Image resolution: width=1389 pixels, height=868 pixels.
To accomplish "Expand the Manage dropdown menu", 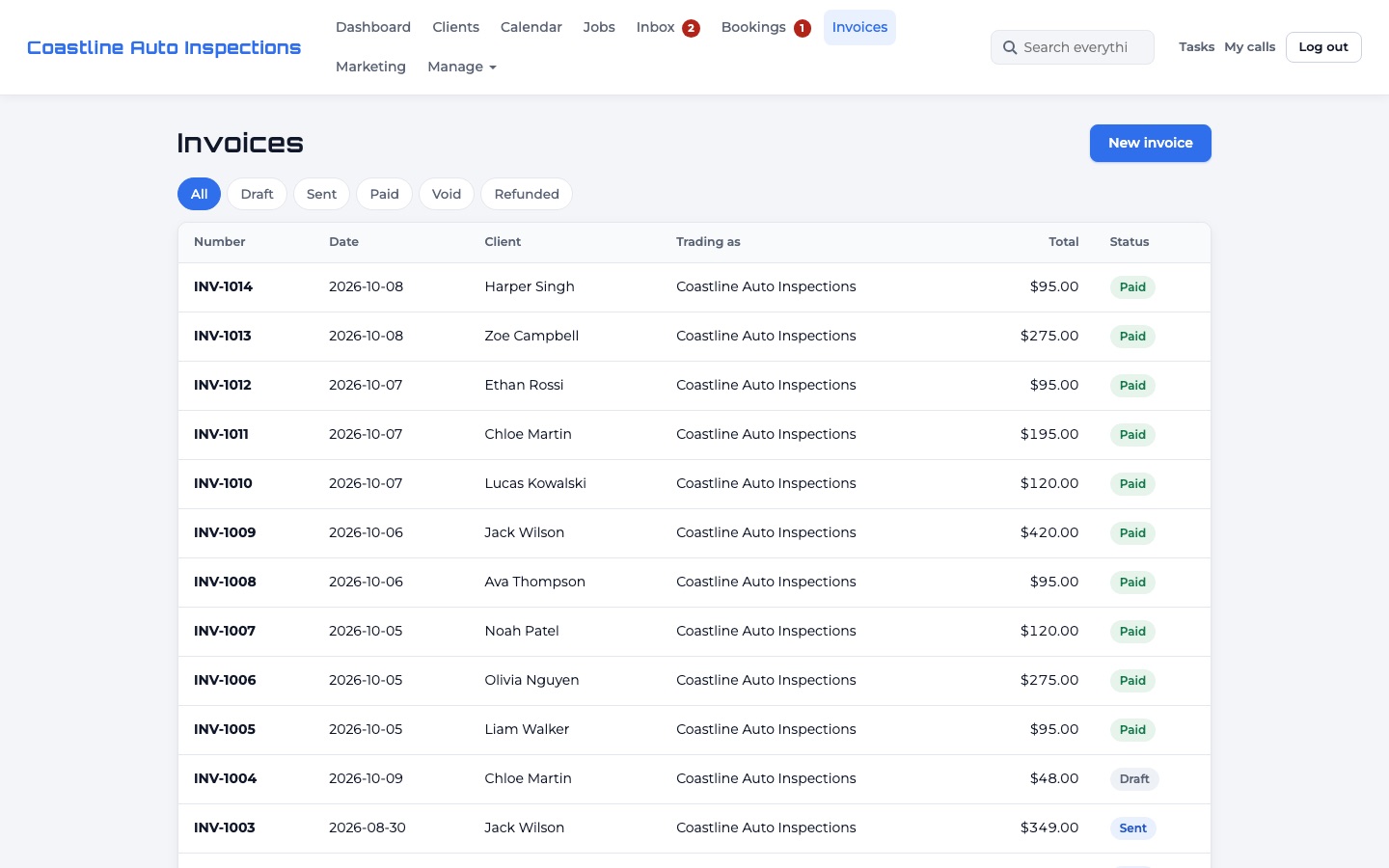I will tap(462, 67).
